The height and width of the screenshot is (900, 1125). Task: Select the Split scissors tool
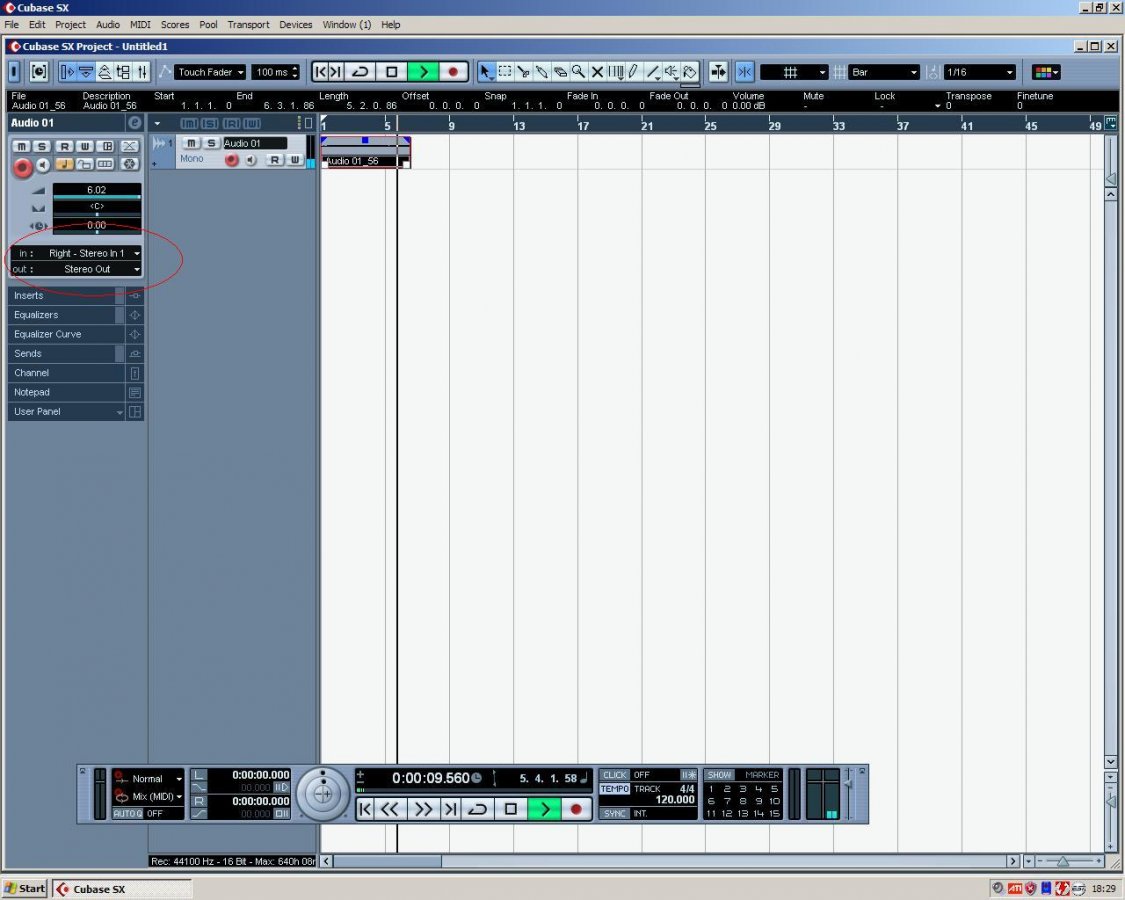coord(523,72)
